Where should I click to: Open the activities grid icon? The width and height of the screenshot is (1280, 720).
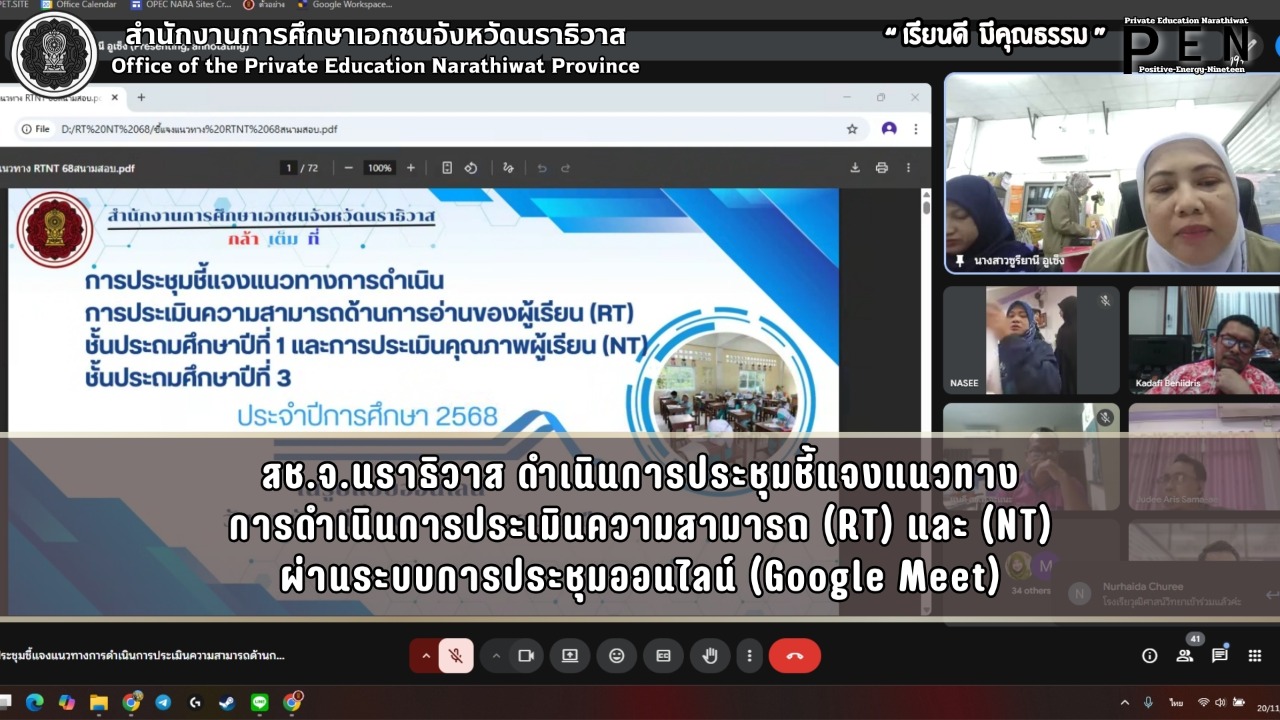point(1255,656)
